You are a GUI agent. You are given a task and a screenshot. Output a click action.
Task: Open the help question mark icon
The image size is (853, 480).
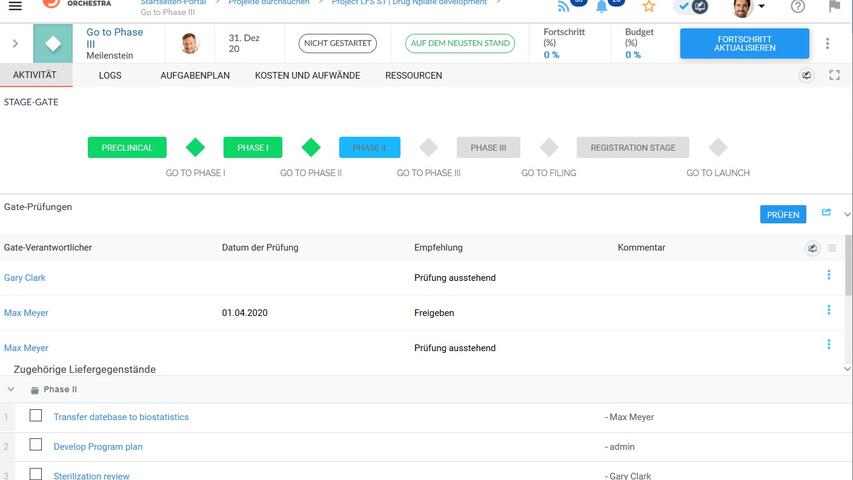[797, 6]
